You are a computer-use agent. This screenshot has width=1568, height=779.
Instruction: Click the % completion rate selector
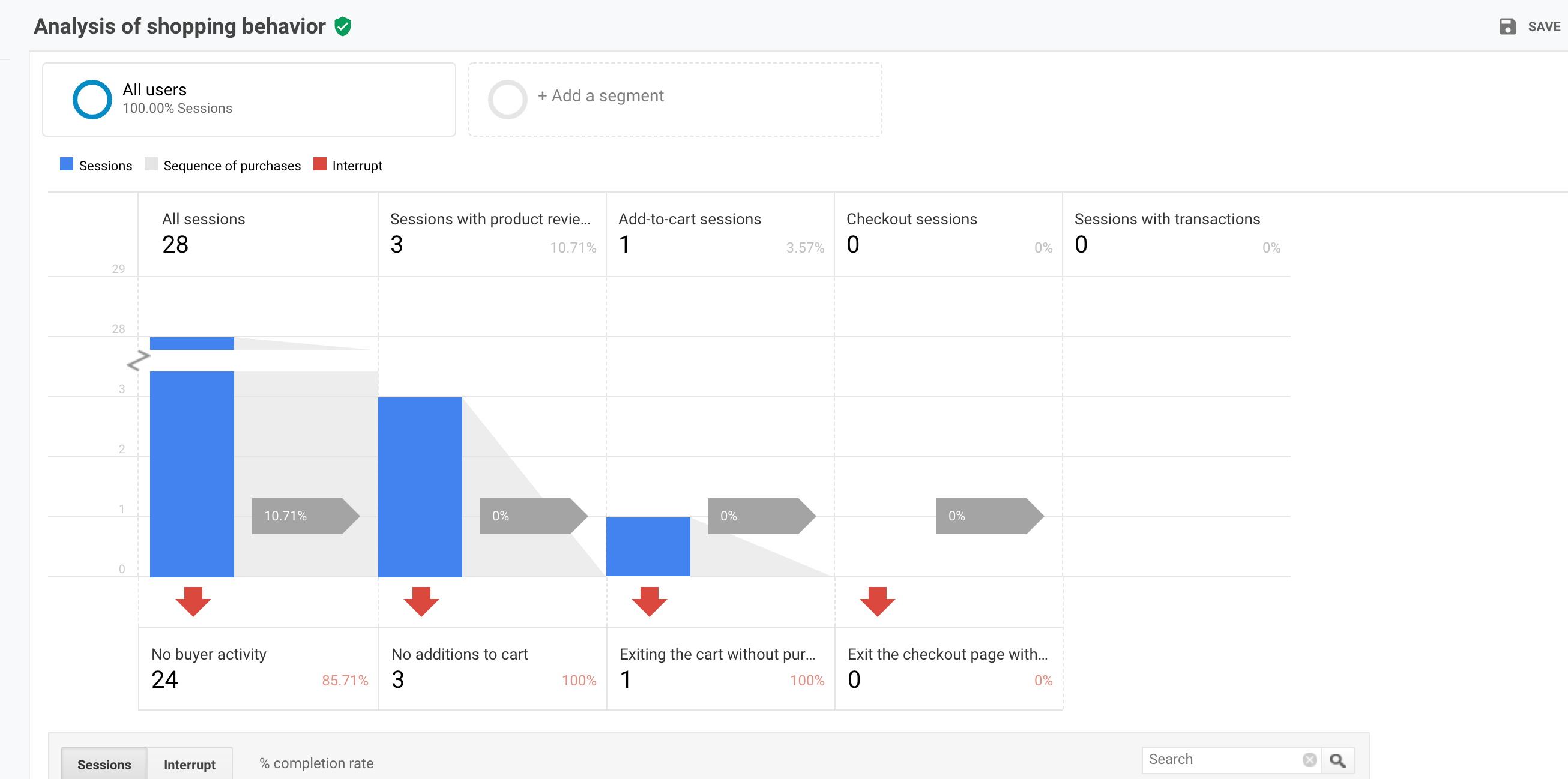point(316,763)
